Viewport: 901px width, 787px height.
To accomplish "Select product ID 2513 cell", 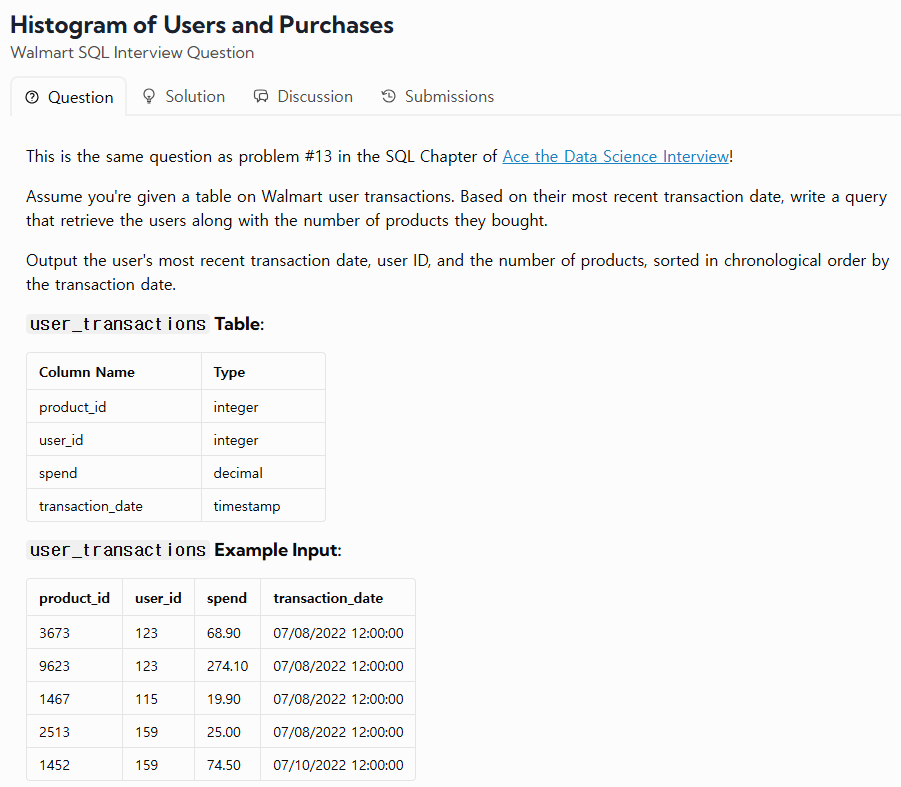I will point(75,732).
